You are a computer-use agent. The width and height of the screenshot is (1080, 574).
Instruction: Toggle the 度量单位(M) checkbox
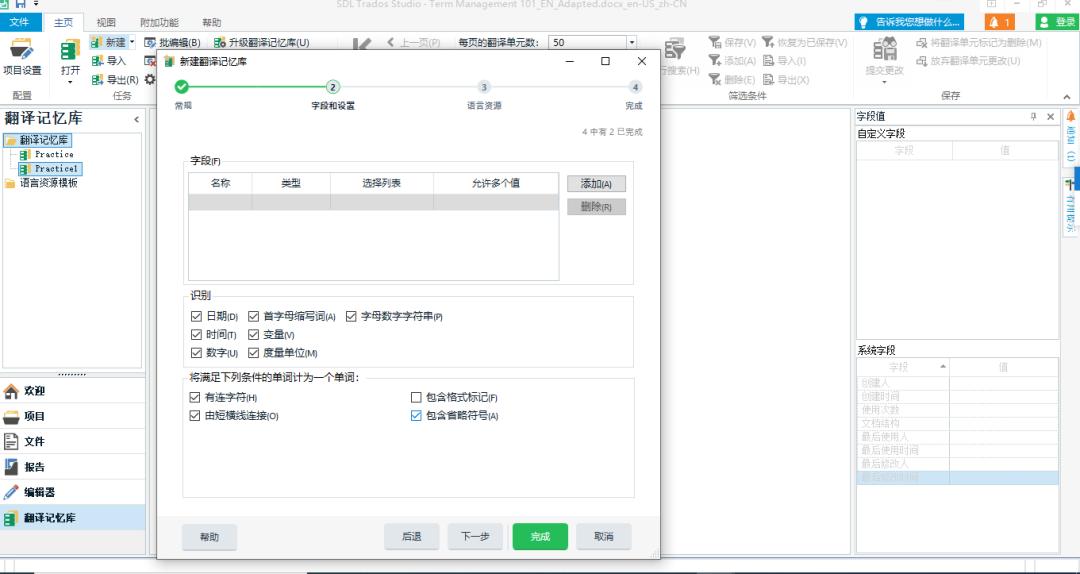(x=253, y=353)
